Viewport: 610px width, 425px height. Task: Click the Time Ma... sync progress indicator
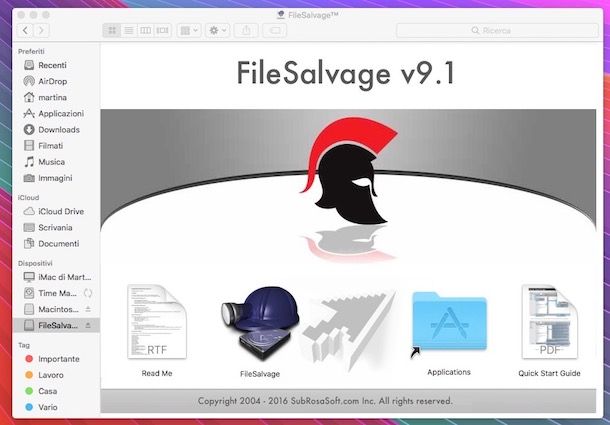click(x=88, y=293)
